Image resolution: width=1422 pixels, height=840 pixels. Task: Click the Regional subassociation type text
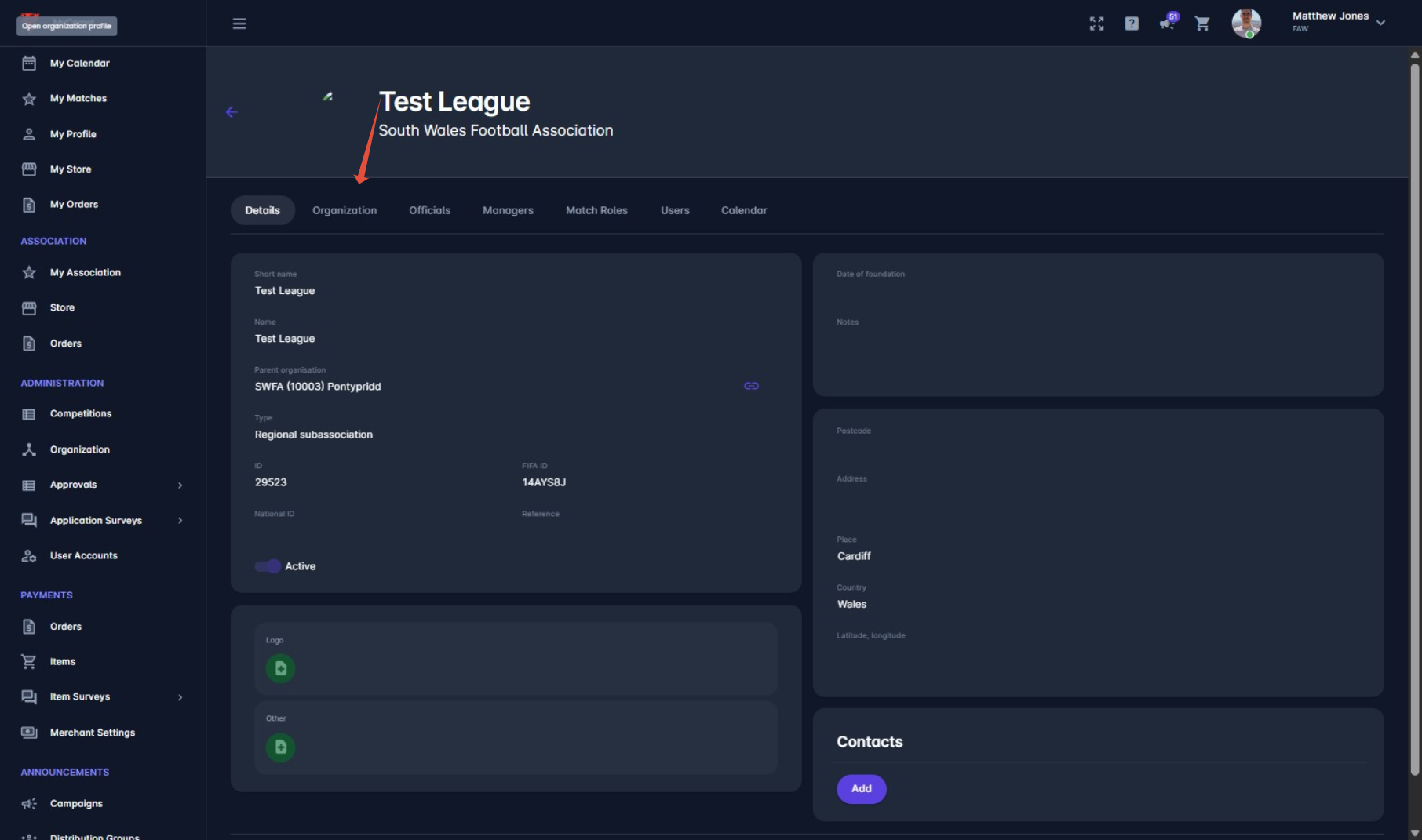(314, 435)
